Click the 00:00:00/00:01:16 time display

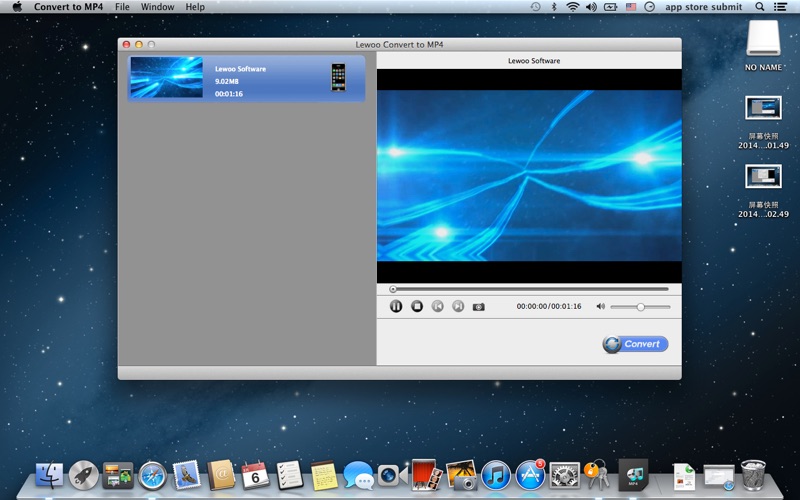coord(548,306)
